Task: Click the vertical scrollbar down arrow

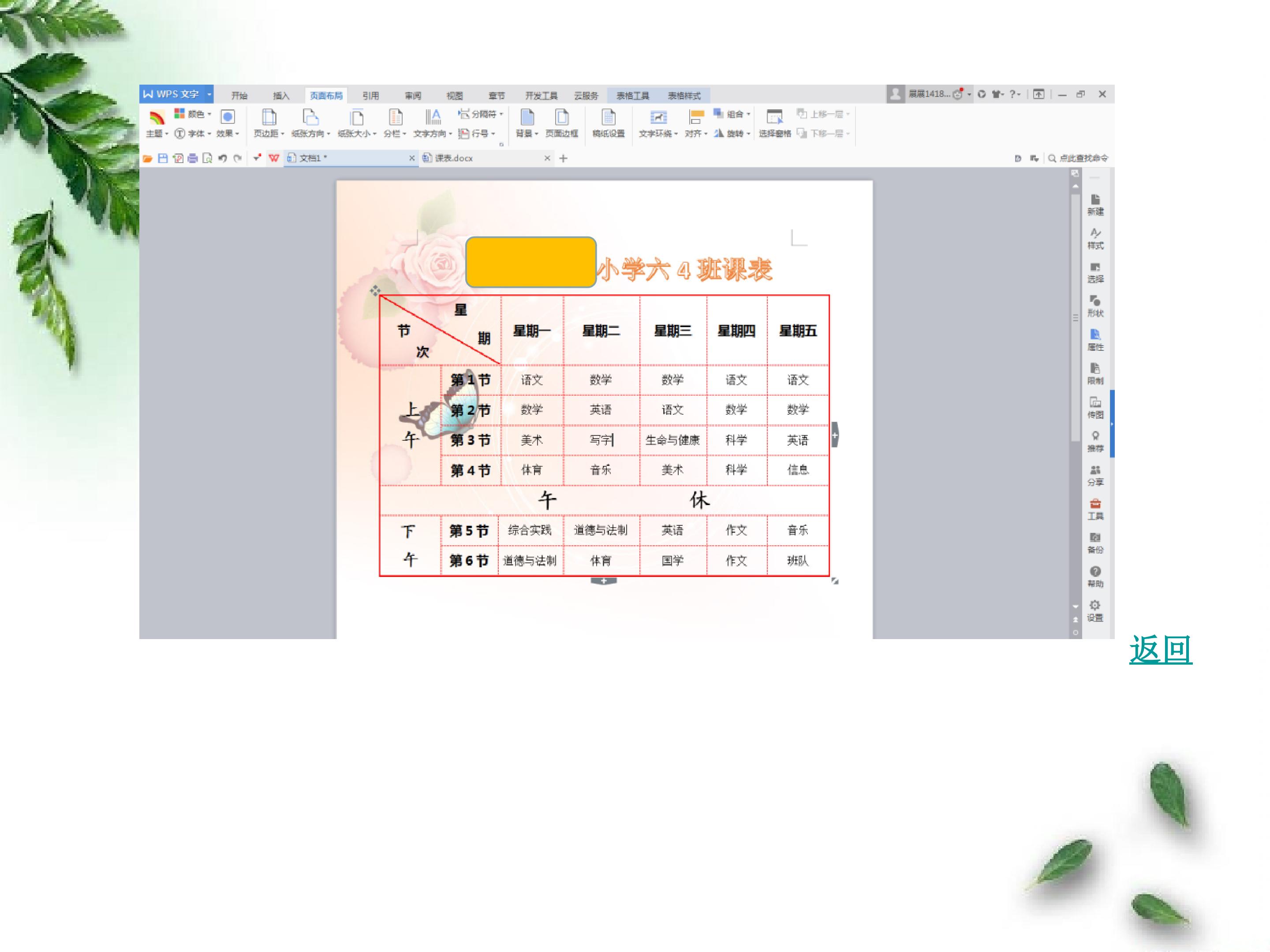Action: (x=1076, y=606)
